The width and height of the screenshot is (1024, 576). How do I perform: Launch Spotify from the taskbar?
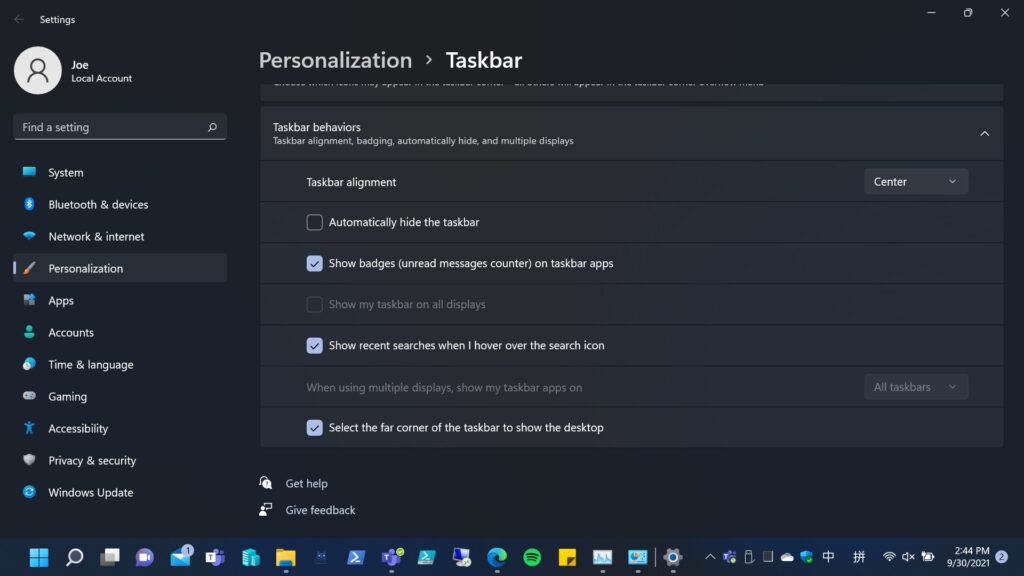tap(532, 557)
